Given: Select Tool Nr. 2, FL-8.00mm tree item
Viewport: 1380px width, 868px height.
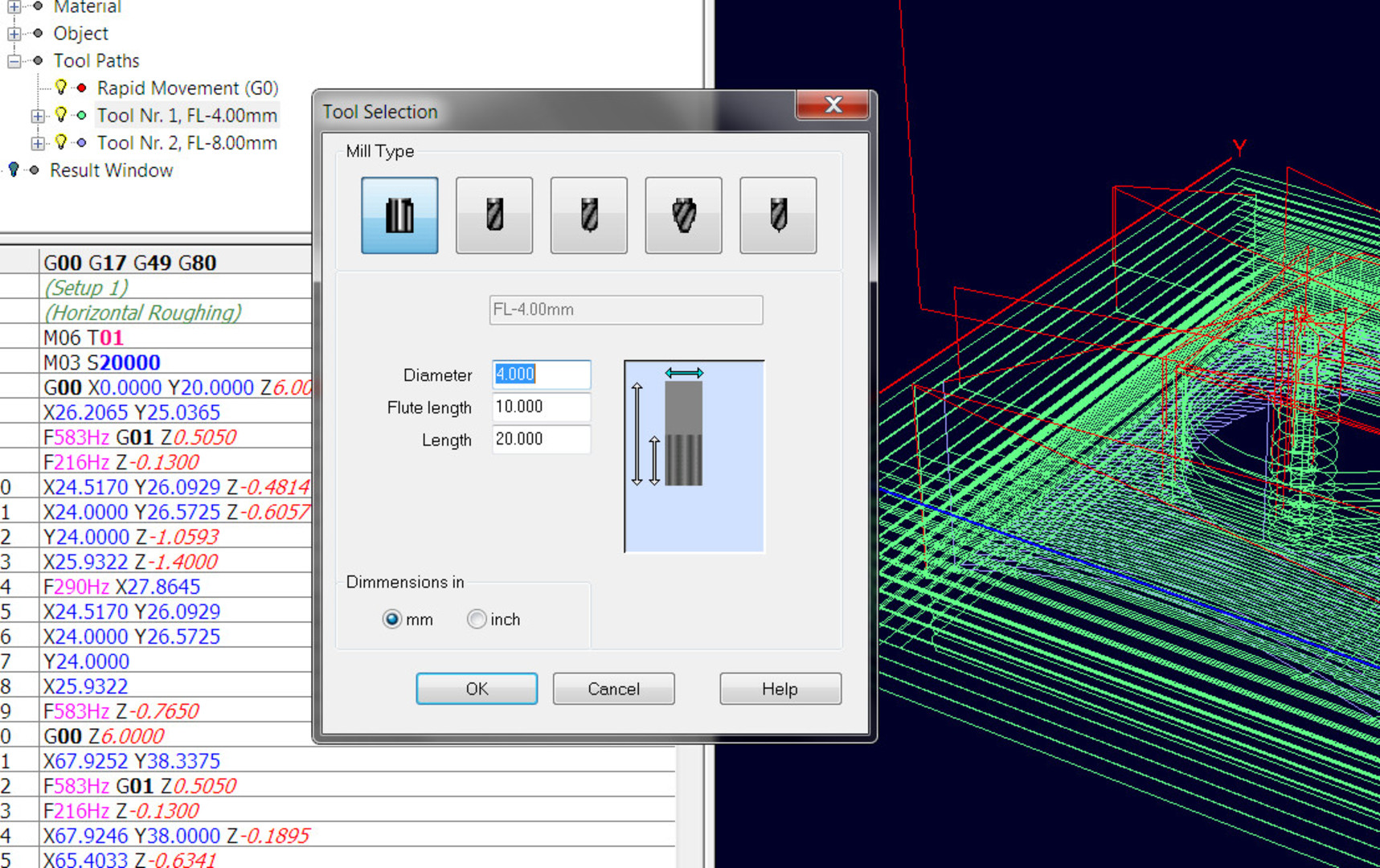Looking at the screenshot, I should [186, 143].
